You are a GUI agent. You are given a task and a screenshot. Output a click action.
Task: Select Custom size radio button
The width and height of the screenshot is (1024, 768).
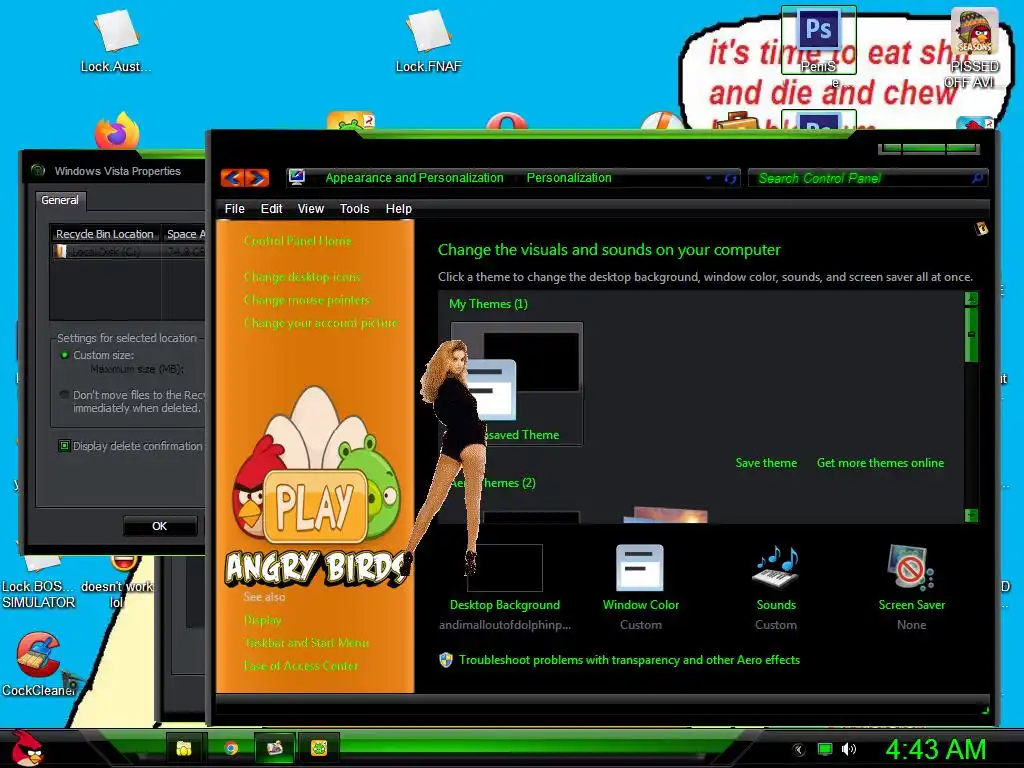(65, 355)
